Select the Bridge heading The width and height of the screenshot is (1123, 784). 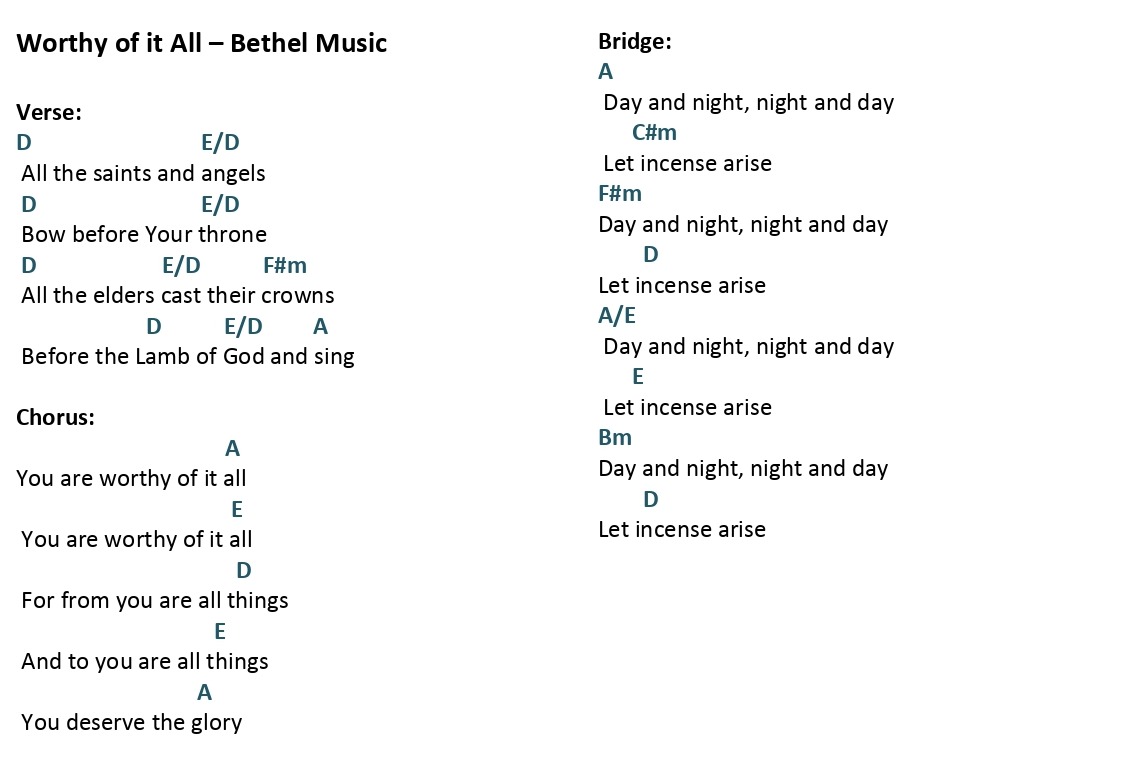coord(635,42)
